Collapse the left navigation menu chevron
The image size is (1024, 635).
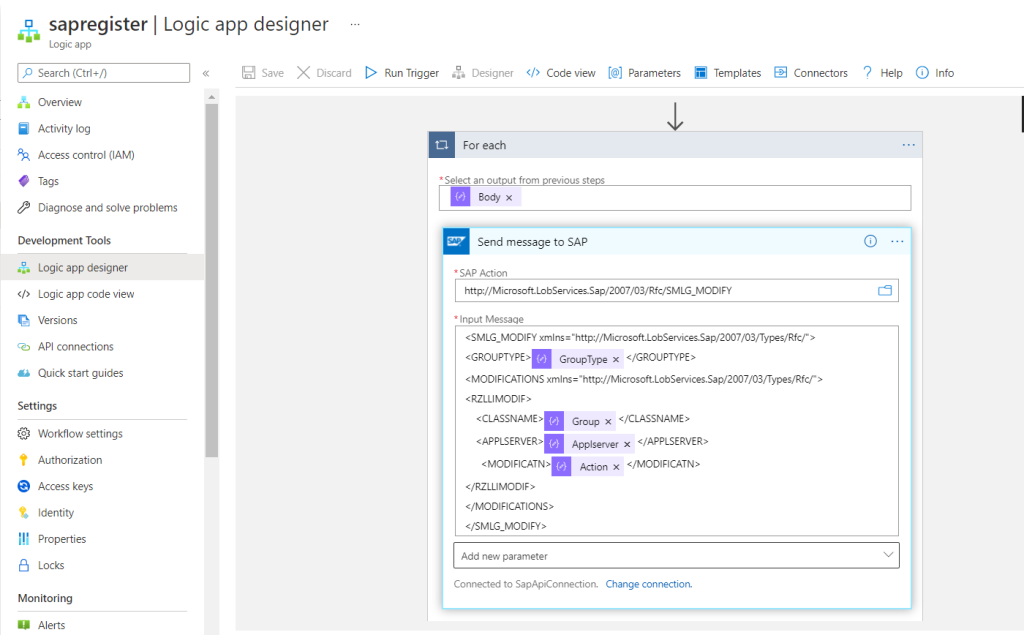(206, 73)
